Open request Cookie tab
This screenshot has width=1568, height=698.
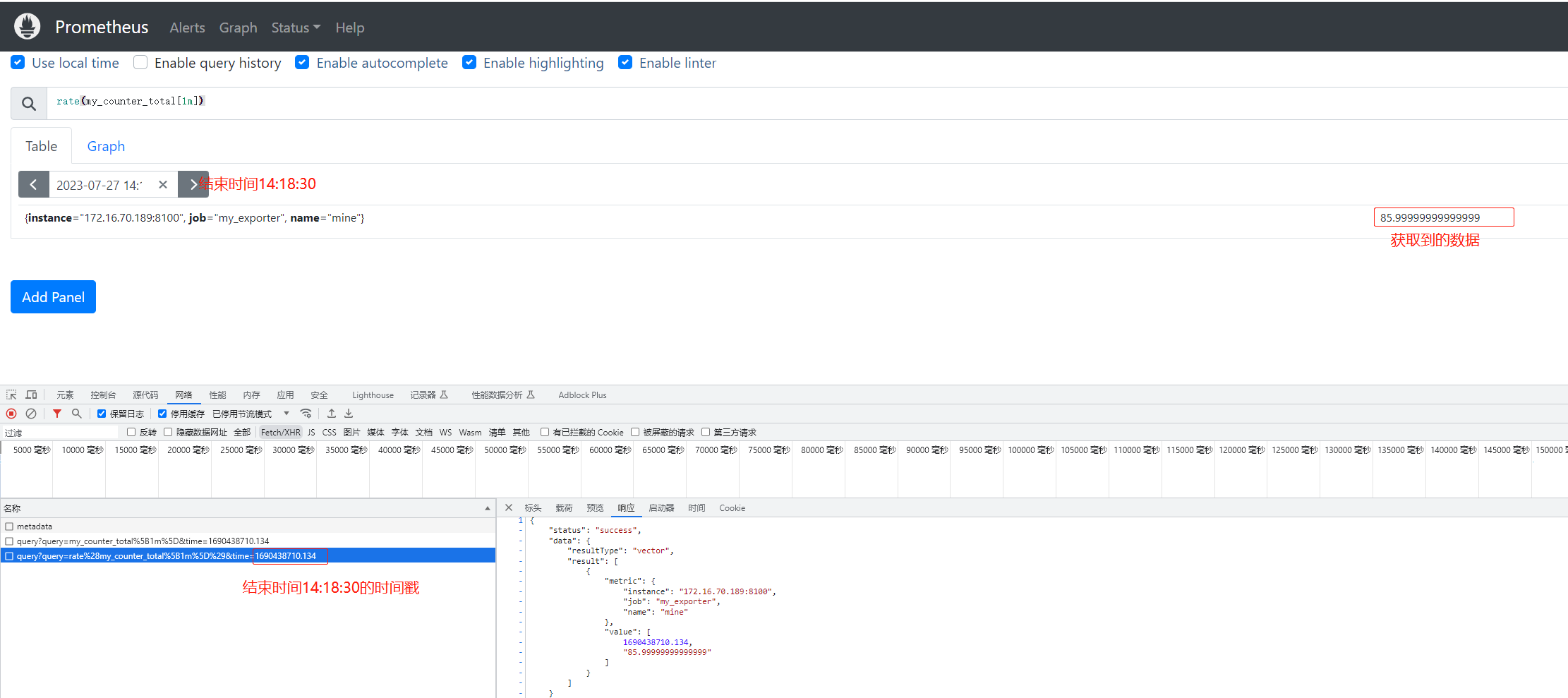click(732, 507)
